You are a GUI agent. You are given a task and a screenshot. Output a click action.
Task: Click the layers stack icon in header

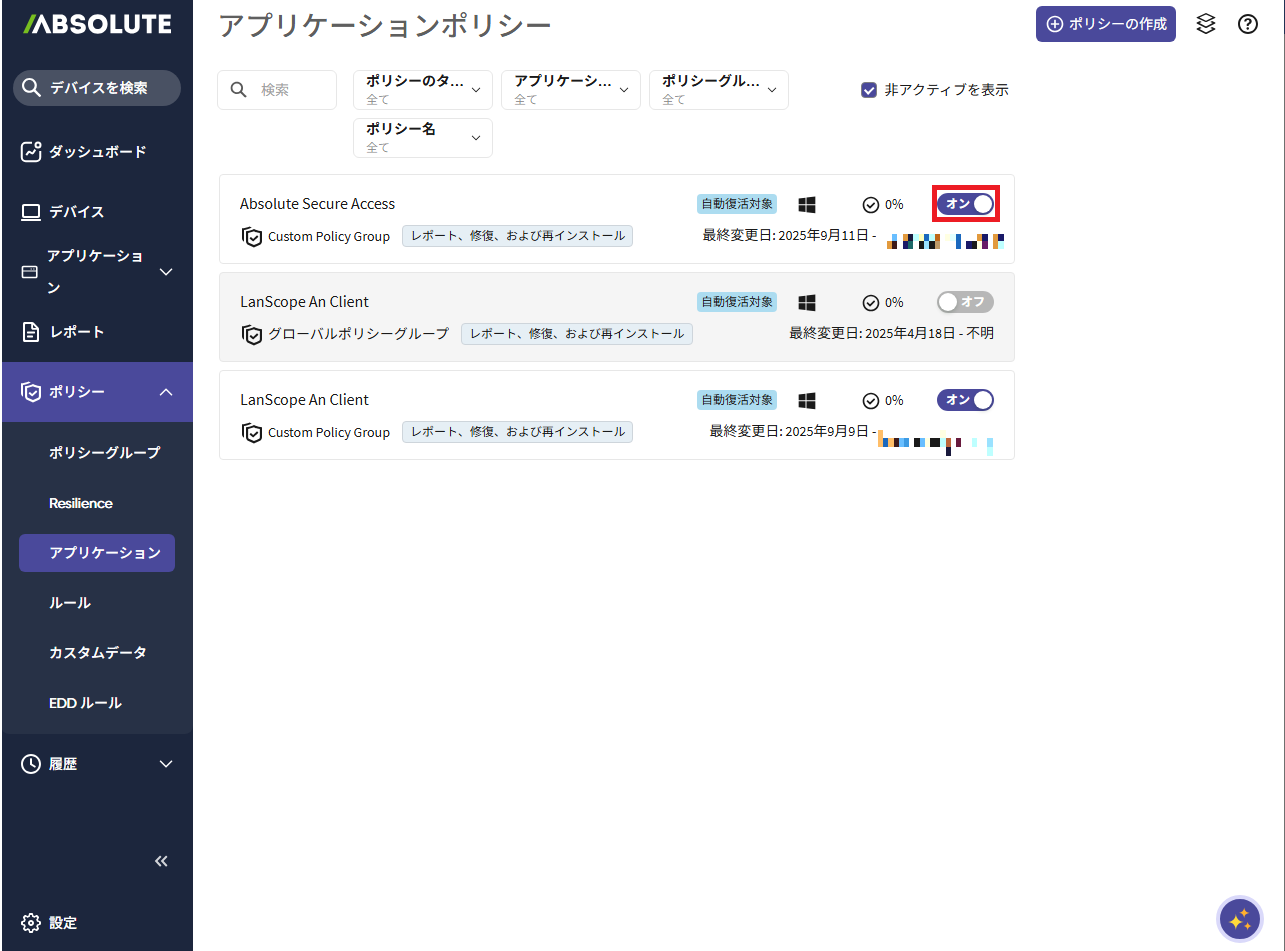click(1206, 24)
